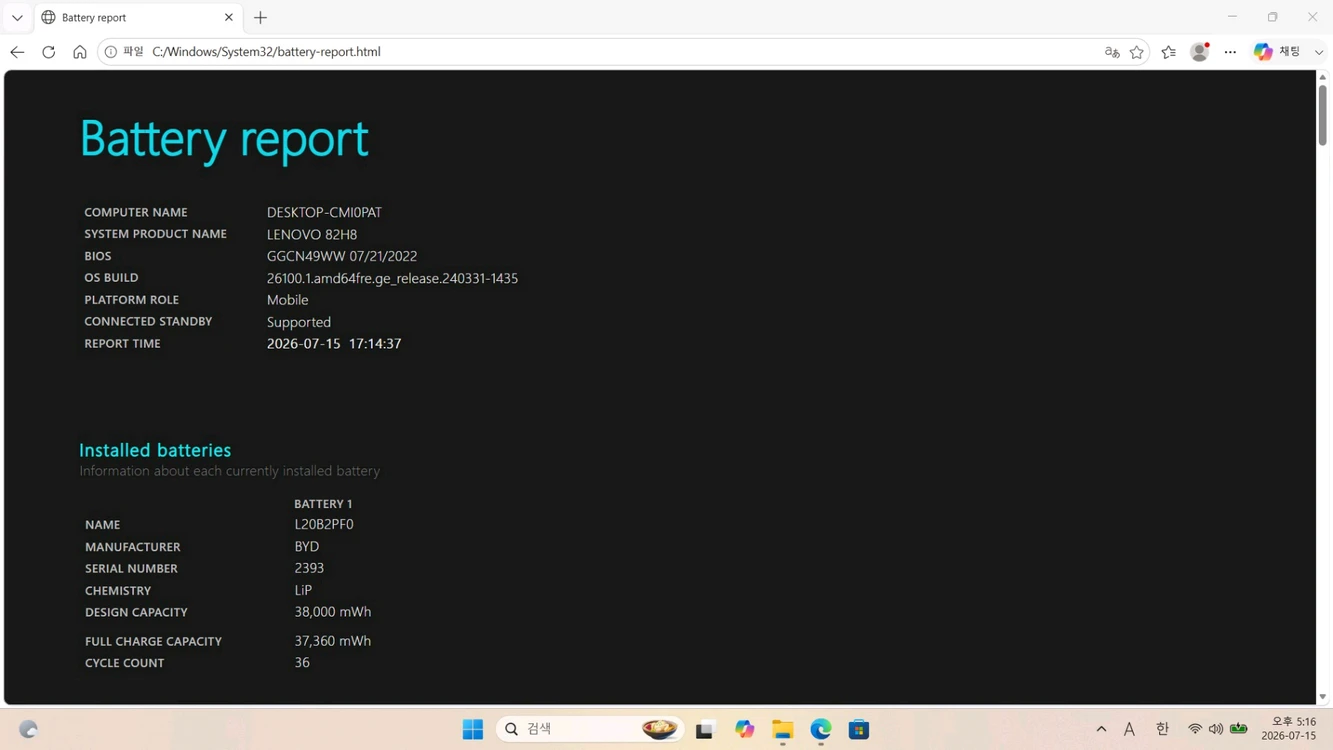Reload the battery report page

coord(48,52)
